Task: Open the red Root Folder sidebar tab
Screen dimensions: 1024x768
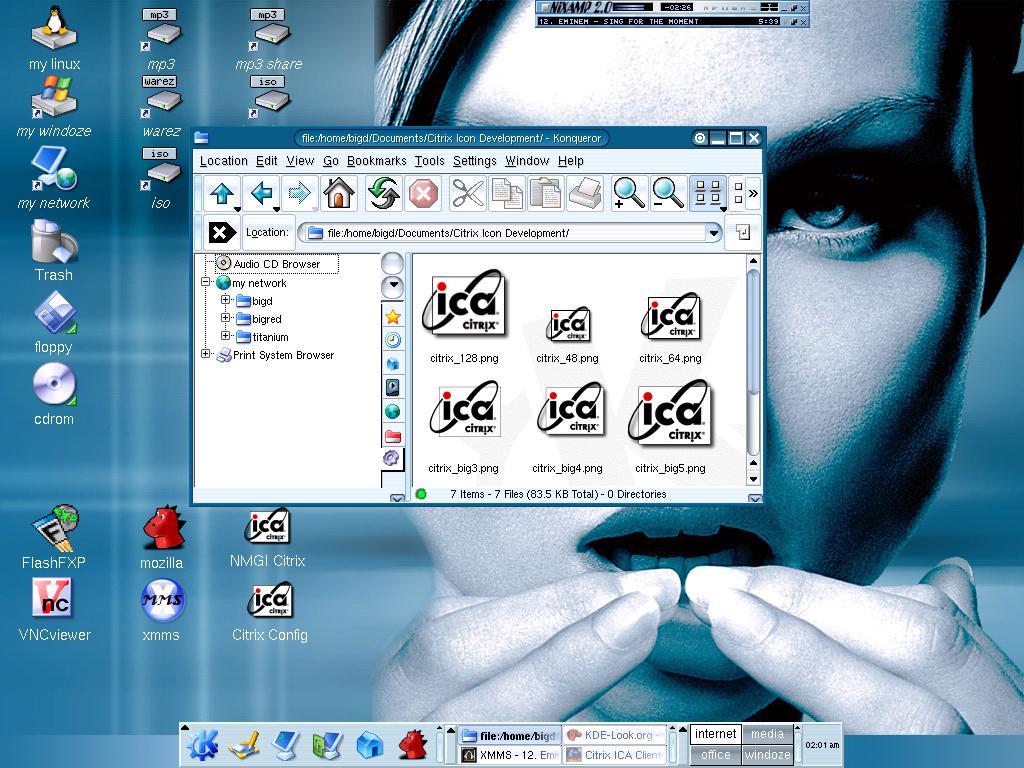Action: (x=393, y=436)
